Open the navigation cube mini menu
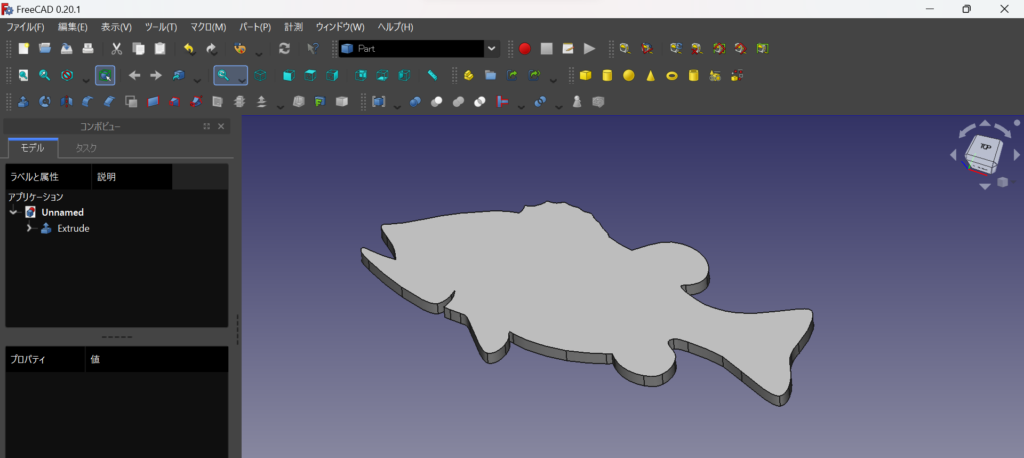This screenshot has height=458, width=1024. coord(1002,182)
